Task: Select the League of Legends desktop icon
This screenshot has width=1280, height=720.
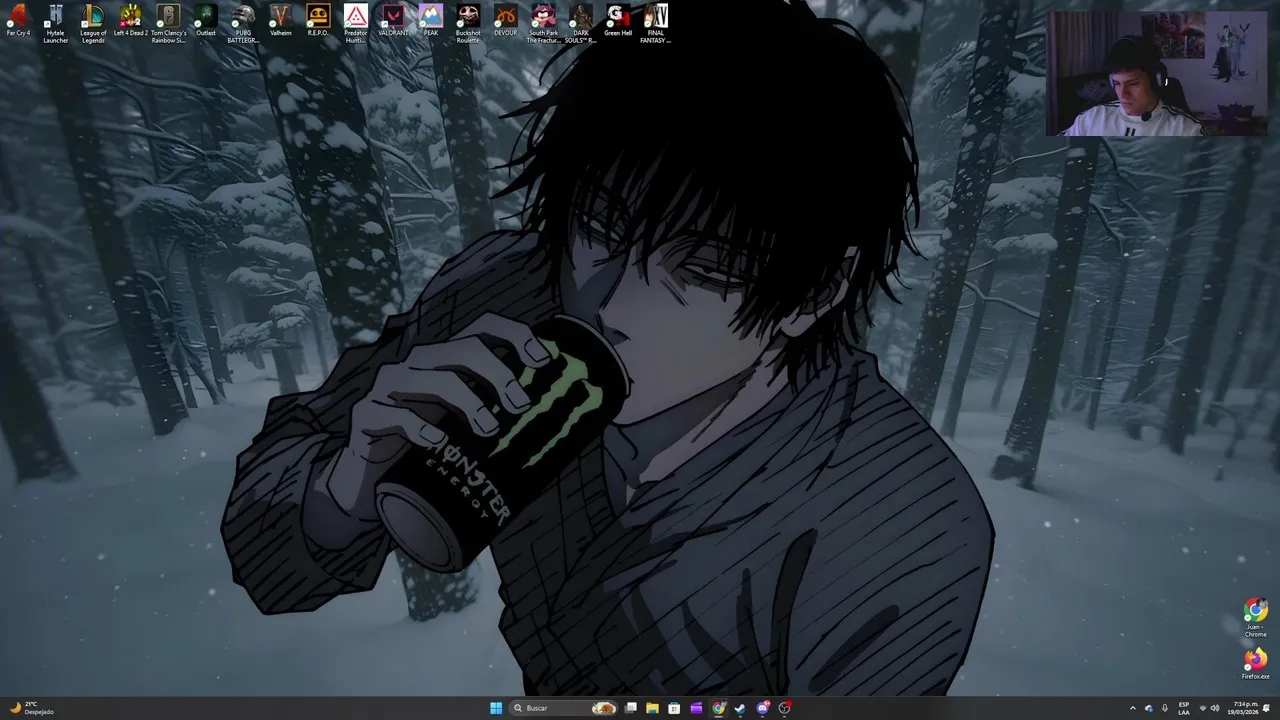Action: point(93,24)
